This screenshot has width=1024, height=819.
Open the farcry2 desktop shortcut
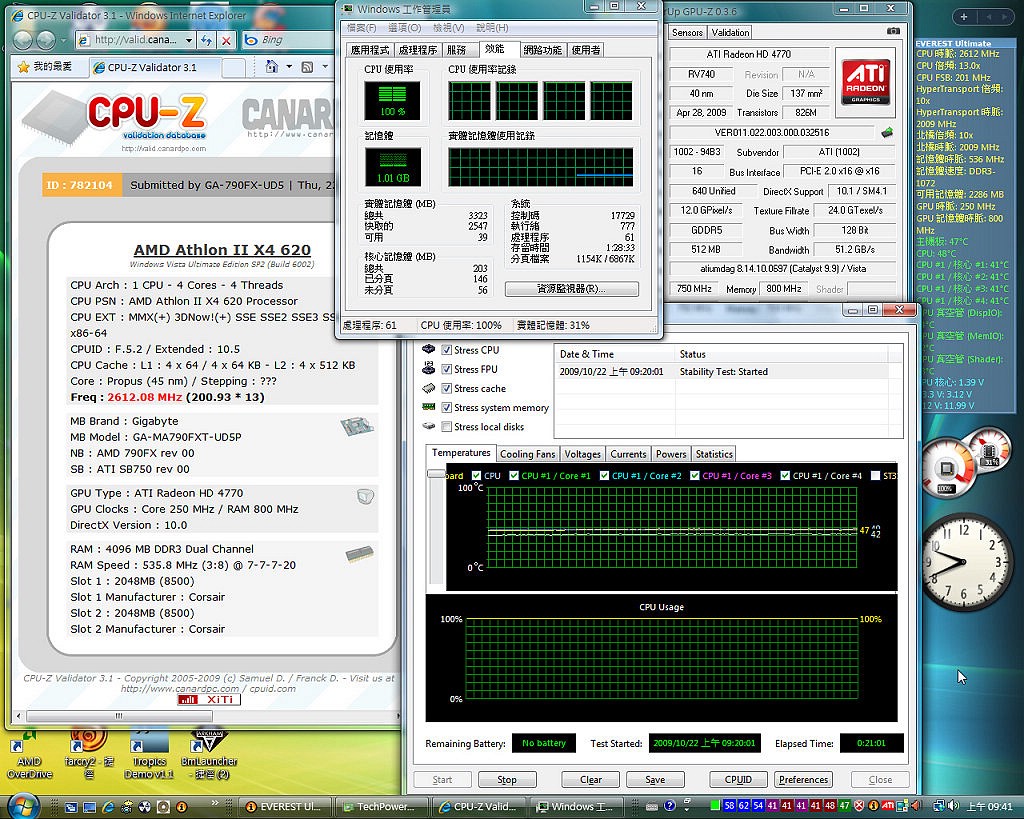pos(89,755)
